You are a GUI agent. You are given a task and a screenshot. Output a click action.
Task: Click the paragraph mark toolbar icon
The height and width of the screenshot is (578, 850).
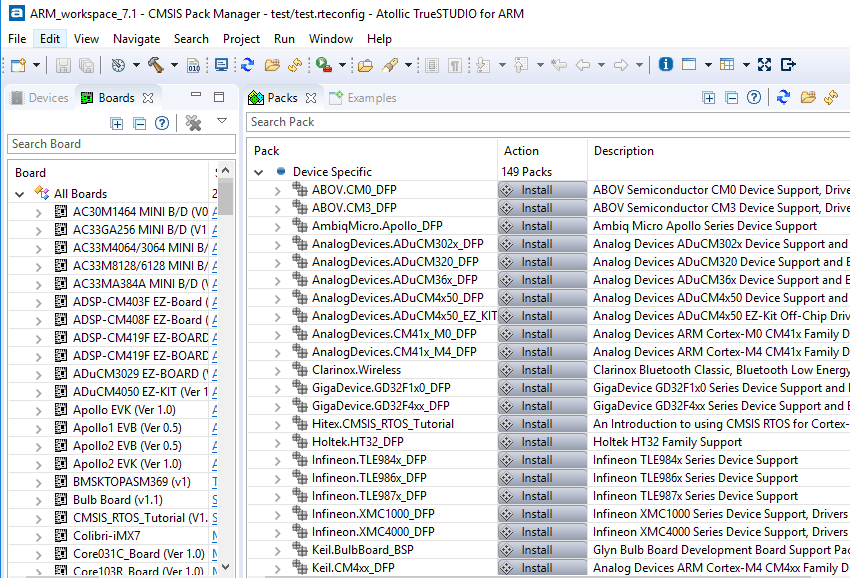(455, 66)
